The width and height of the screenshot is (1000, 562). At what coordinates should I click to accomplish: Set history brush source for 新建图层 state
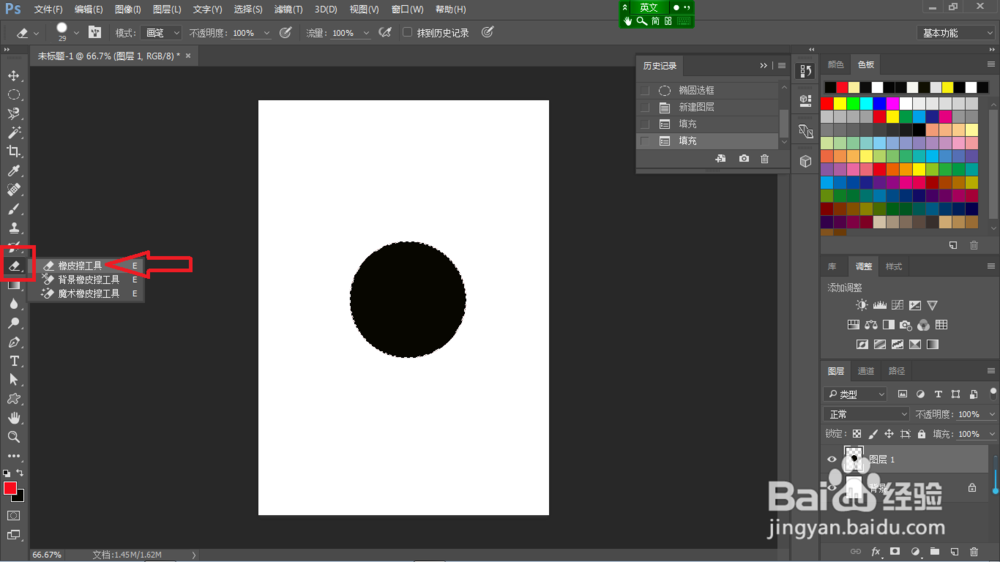(x=645, y=107)
